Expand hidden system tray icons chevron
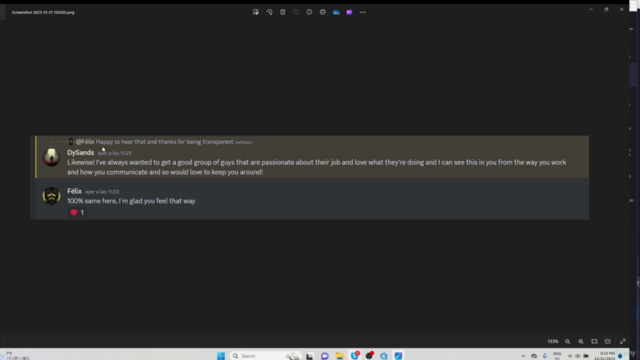The image size is (640, 360). pyautogui.click(x=523, y=356)
